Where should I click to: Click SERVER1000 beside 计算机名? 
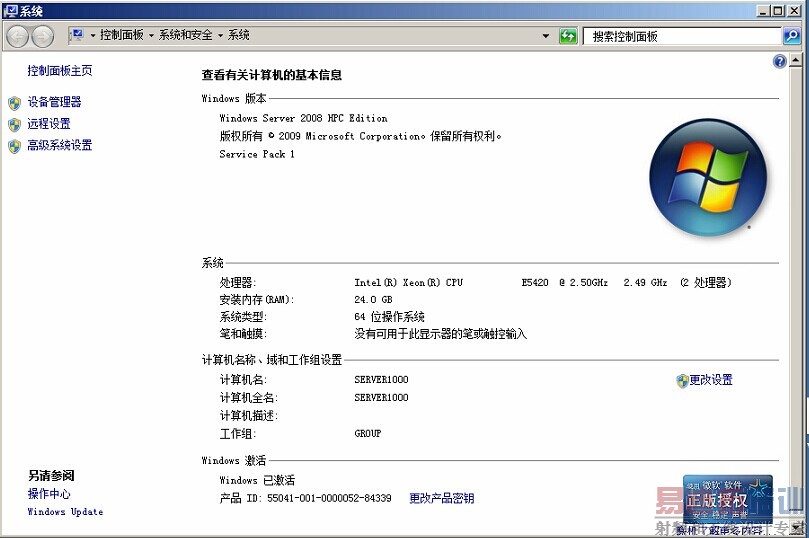(x=381, y=380)
